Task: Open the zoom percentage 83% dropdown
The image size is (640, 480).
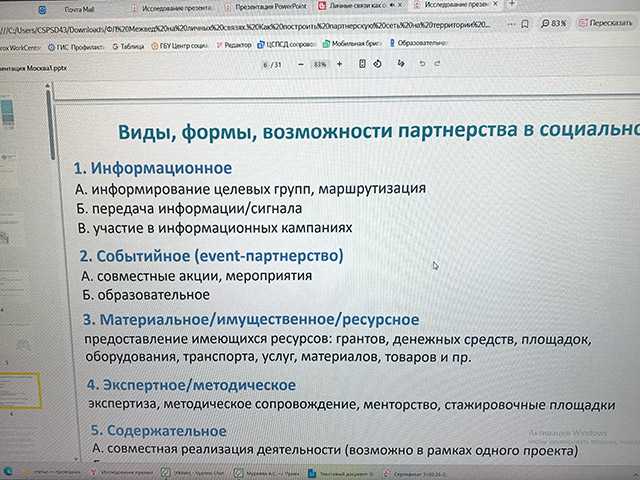Action: (x=320, y=63)
